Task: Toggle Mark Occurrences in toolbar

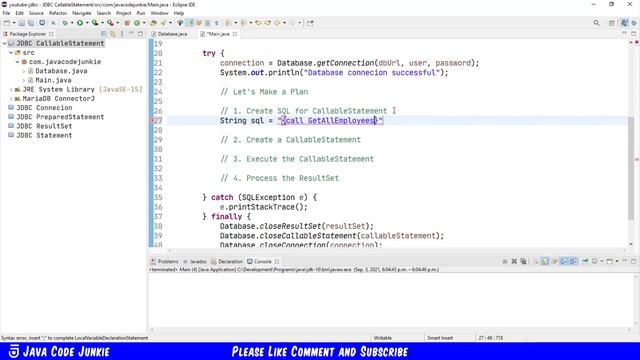Action: (190, 23)
